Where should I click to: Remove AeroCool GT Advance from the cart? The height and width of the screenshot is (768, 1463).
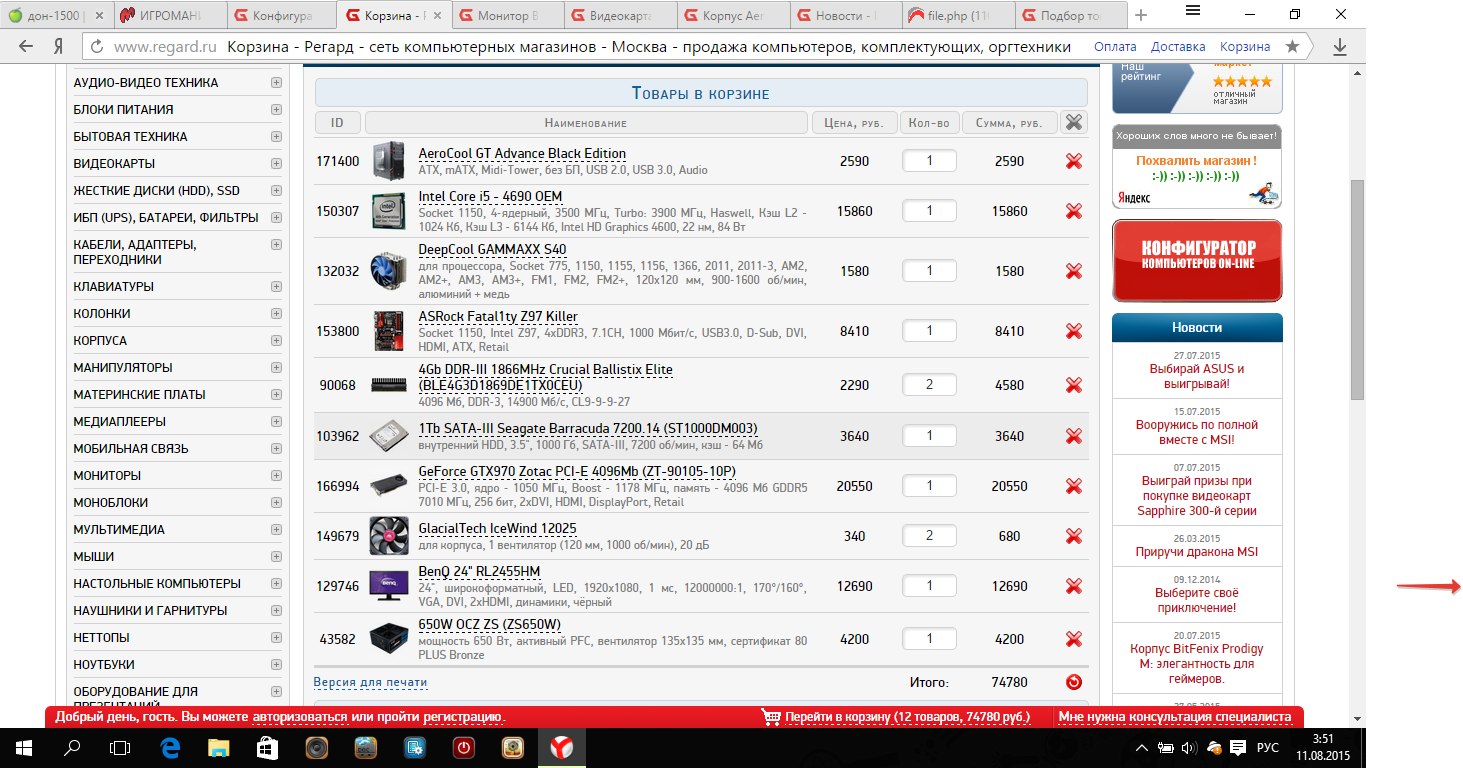point(1074,161)
